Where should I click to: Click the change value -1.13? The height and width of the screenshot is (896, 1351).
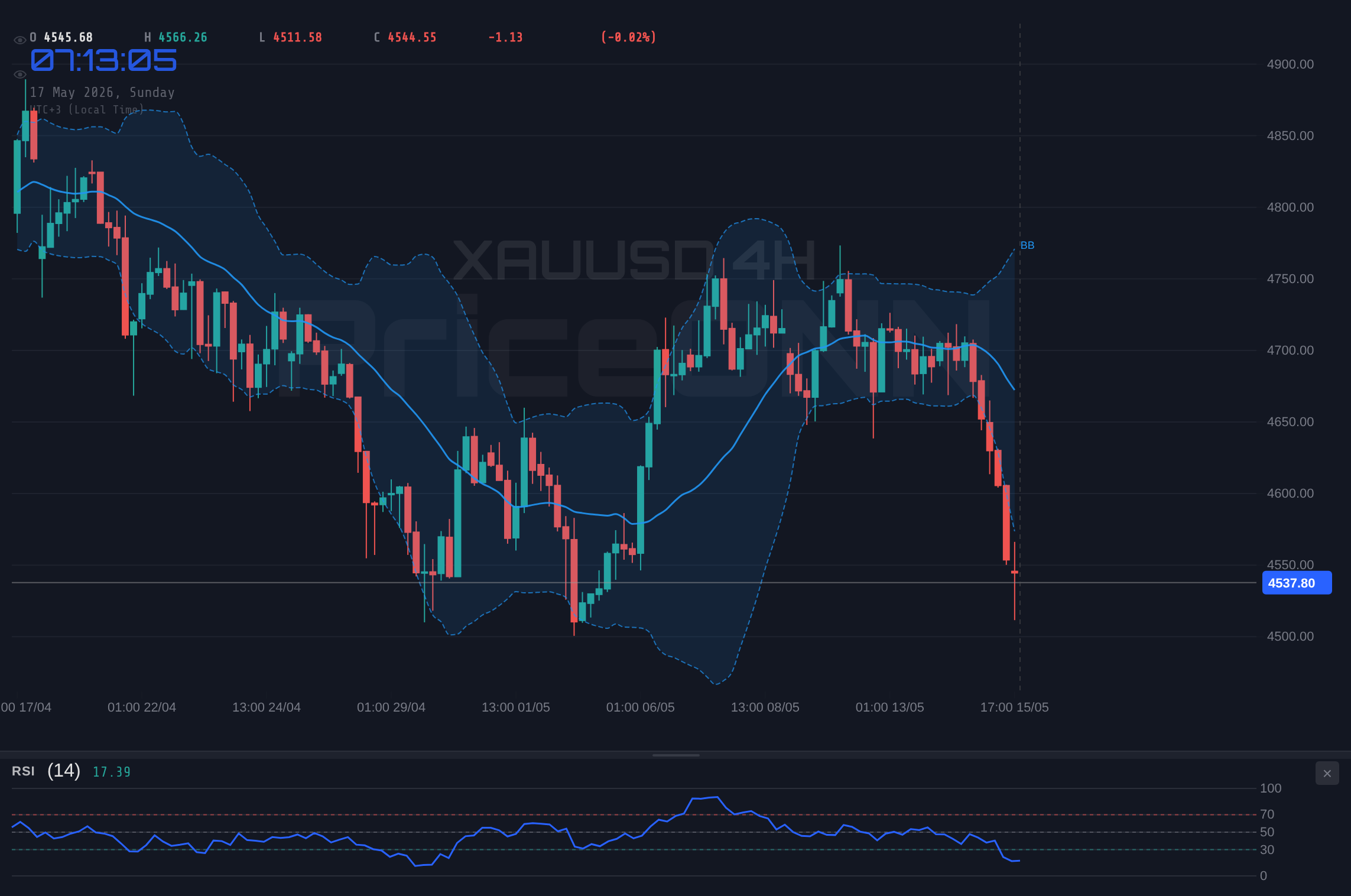click(x=505, y=37)
